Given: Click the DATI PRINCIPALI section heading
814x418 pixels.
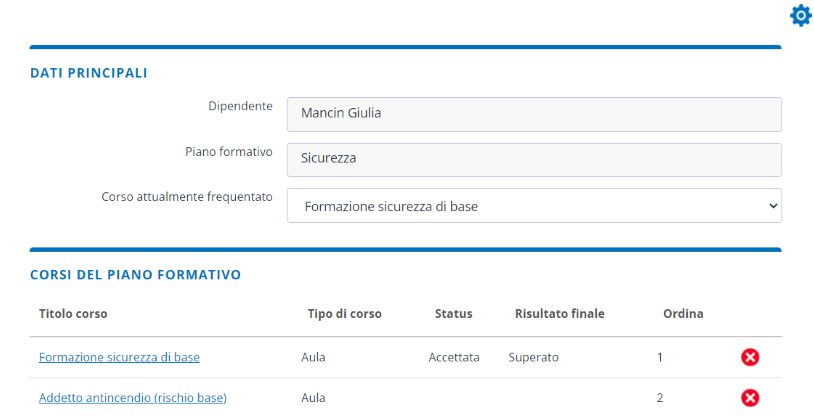Looking at the screenshot, I should pos(89,73).
